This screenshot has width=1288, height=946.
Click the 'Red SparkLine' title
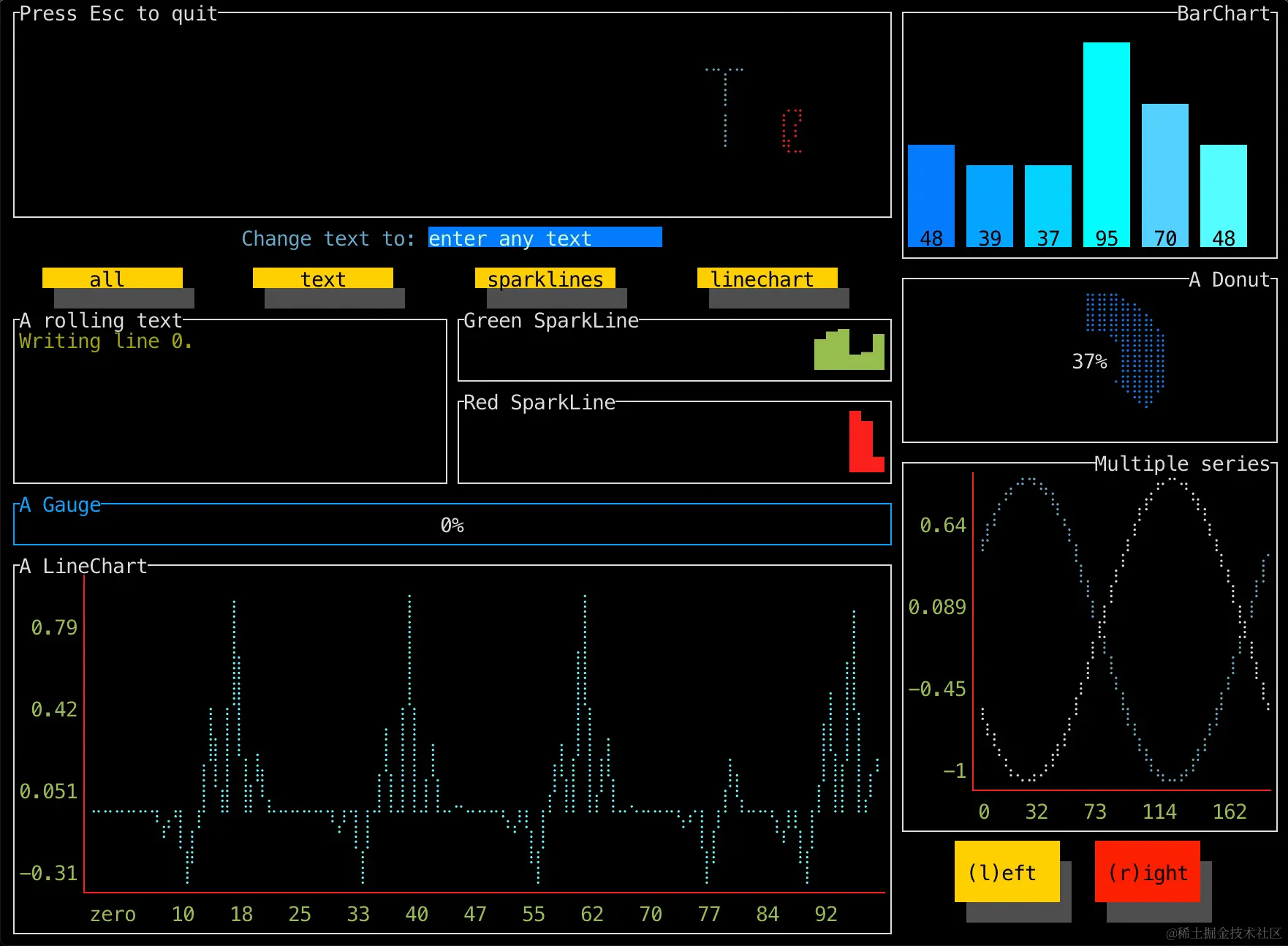click(x=539, y=402)
